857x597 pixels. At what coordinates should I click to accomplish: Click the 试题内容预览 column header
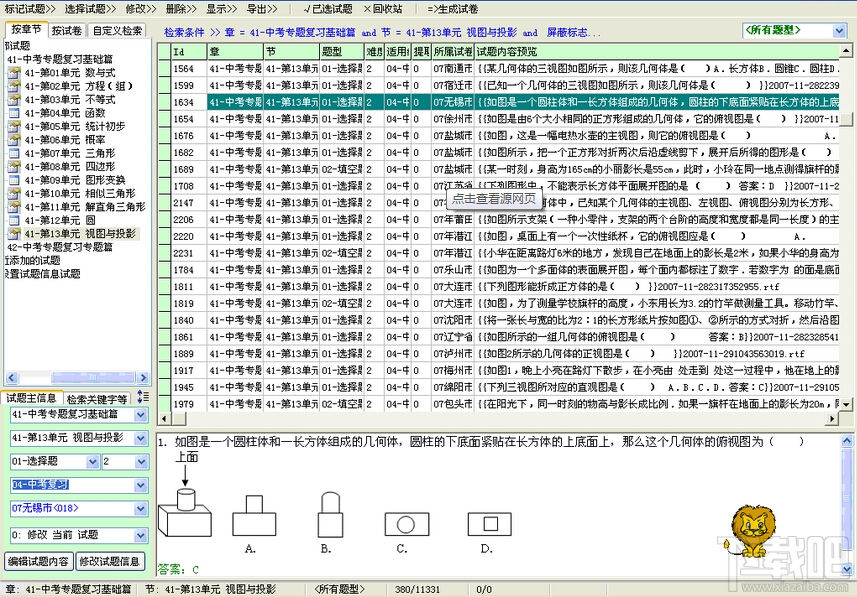(656, 52)
